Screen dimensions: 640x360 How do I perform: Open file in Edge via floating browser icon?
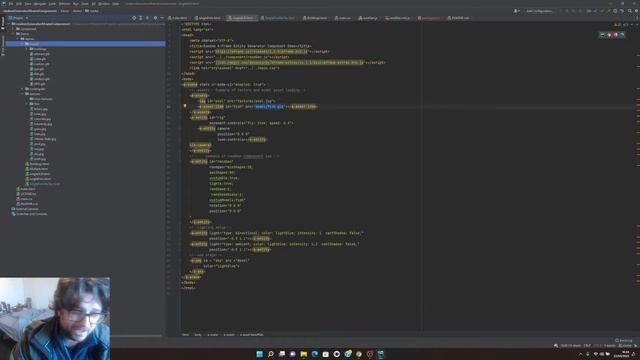622,35
